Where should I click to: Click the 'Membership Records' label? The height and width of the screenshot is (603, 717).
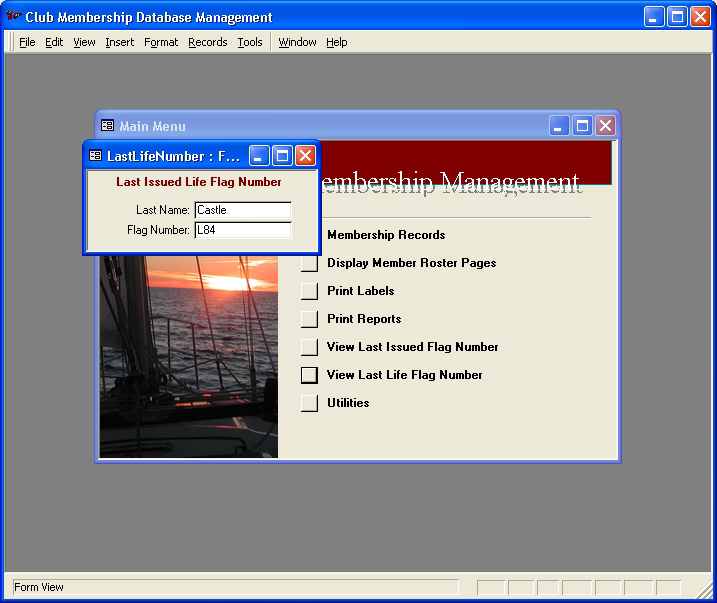point(386,235)
